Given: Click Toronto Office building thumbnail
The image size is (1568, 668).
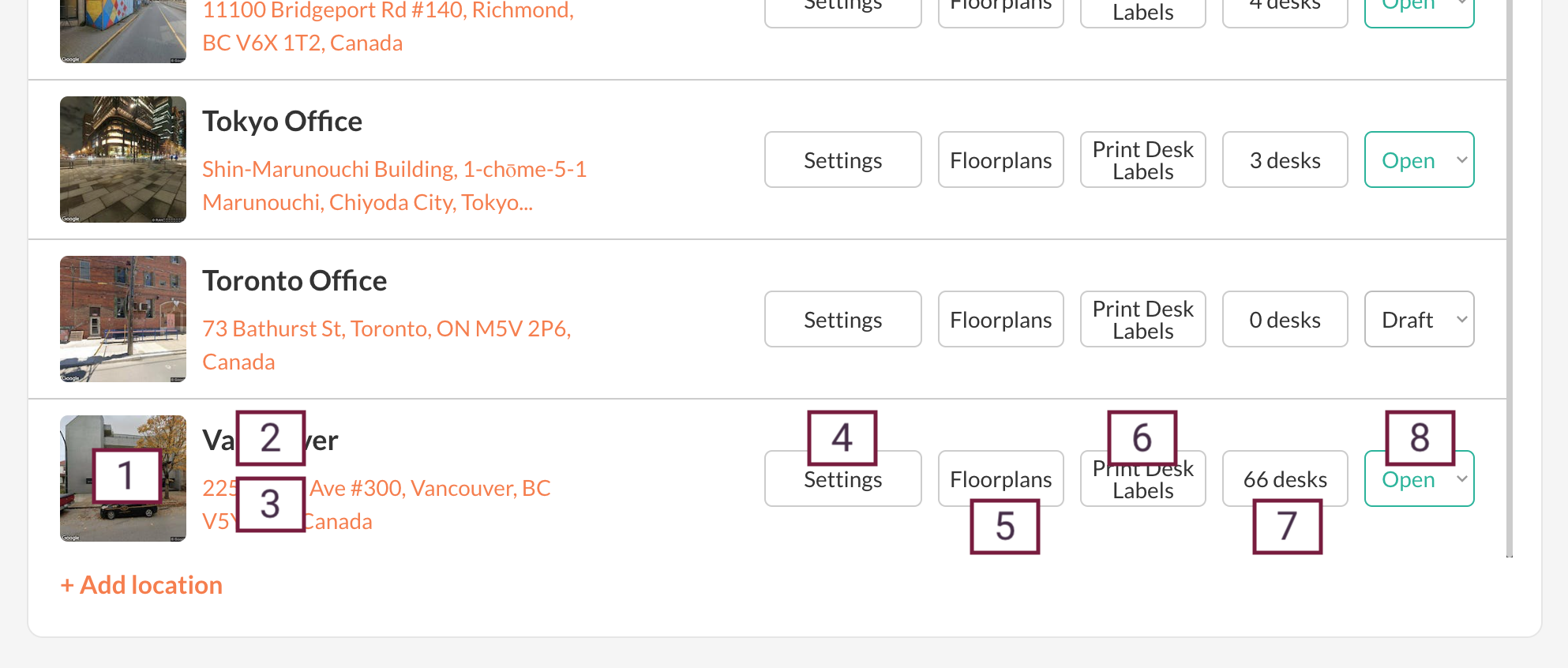Looking at the screenshot, I should point(123,319).
